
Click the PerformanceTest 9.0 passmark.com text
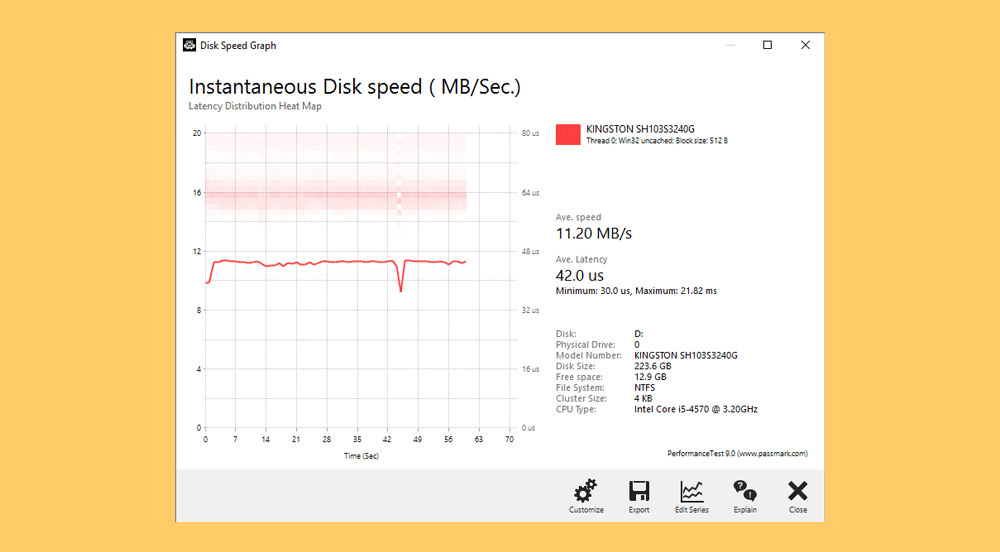(737, 453)
